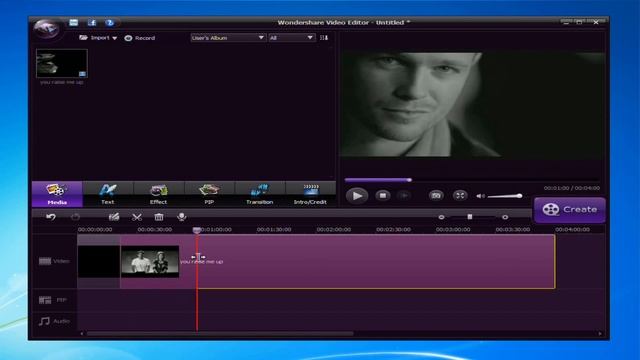Click the timeline zoom slider handle
Screen dimensions: 640x360
click(470, 217)
